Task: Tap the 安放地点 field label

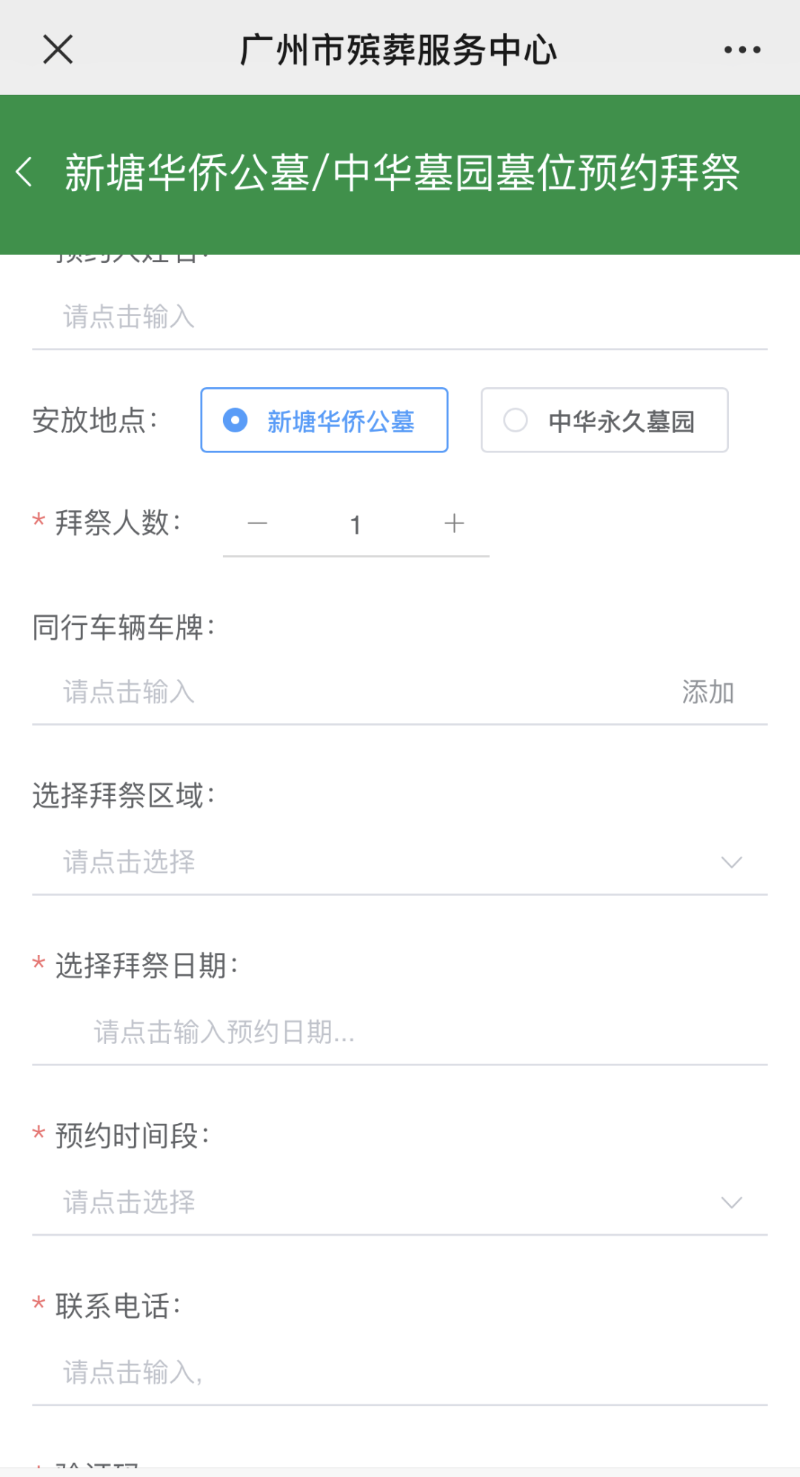Action: pos(95,421)
